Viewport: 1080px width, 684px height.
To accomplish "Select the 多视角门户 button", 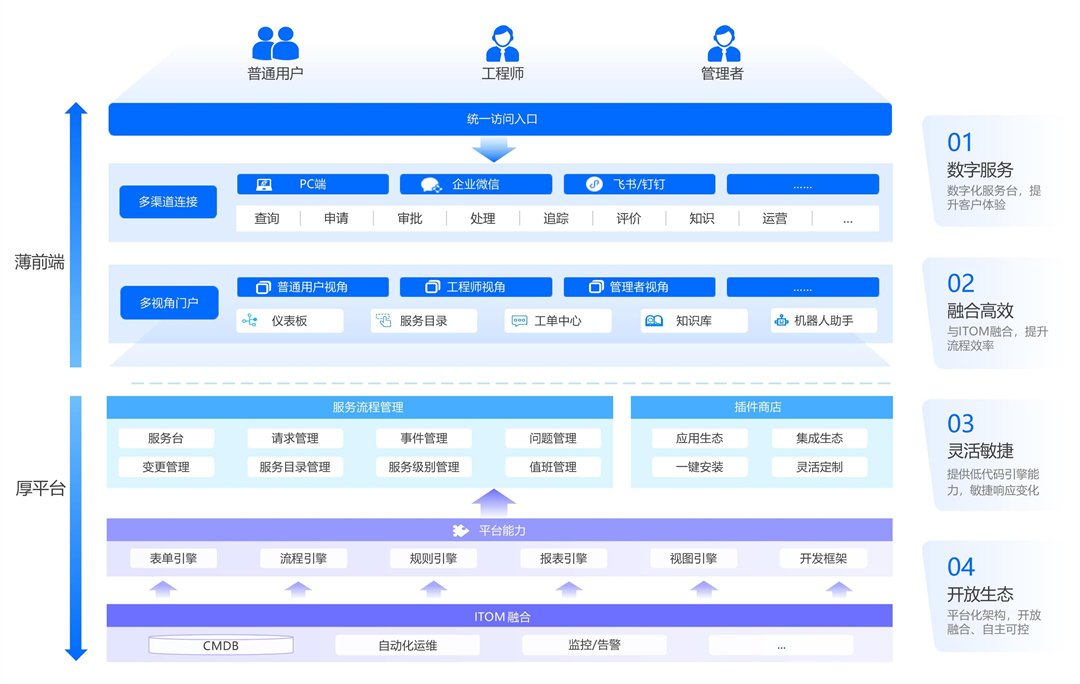I will [x=169, y=303].
